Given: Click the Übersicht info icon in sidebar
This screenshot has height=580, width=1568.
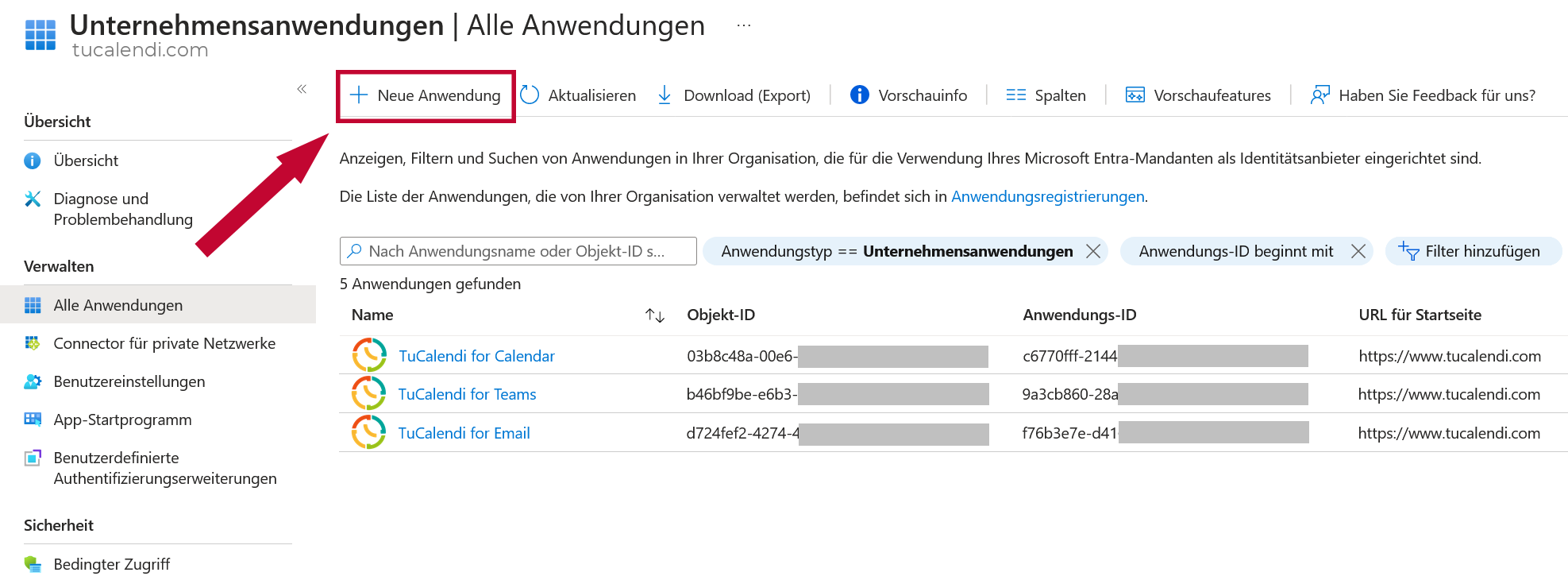Looking at the screenshot, I should [x=33, y=160].
